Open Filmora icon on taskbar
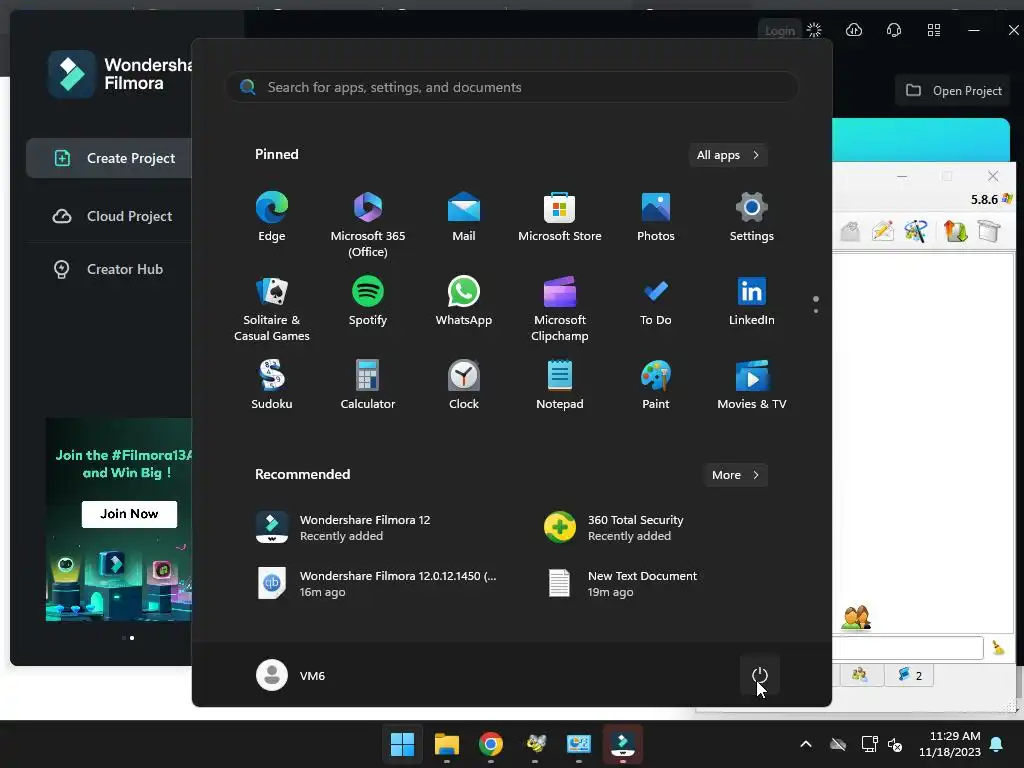 pos(622,744)
